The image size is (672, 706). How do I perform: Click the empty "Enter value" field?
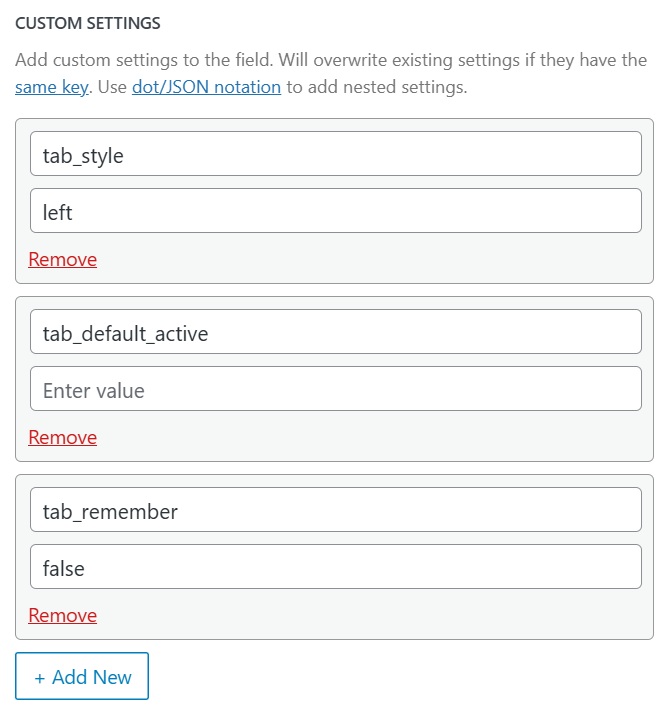pos(336,389)
